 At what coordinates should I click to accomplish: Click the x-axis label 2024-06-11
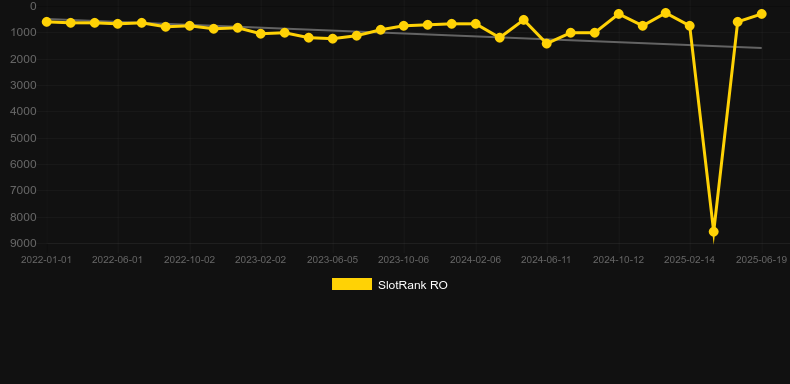[x=547, y=260]
